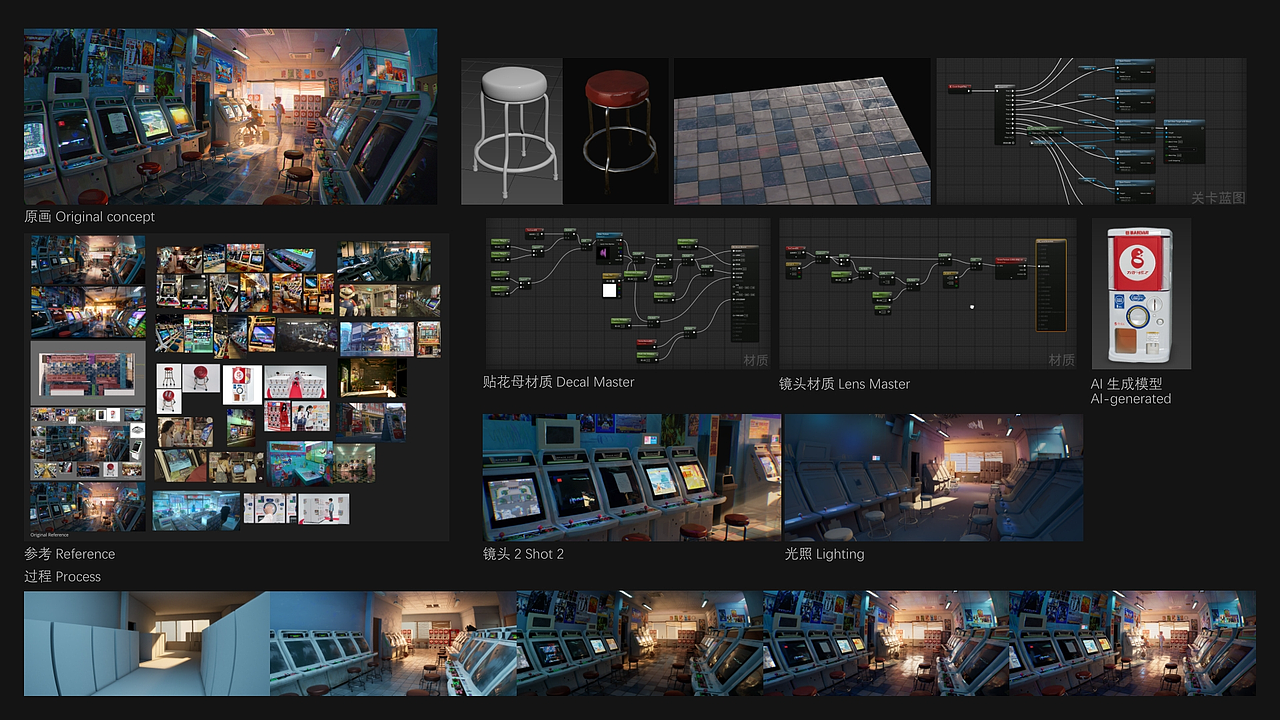This screenshot has height=720, width=1280.
Task: Click the '贴花母材质 Decal Master' caption
Action: [x=558, y=381]
